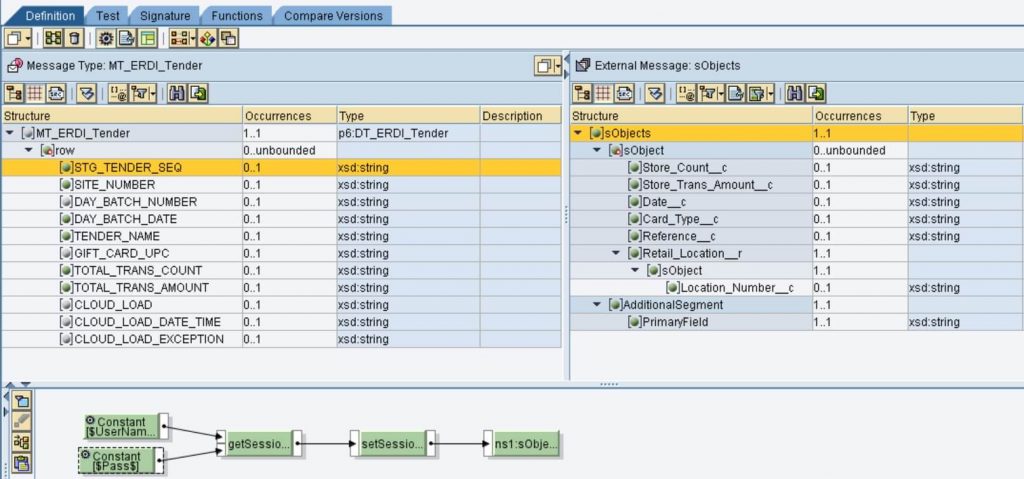Click the binoculars search icon in target pane
The width and height of the screenshot is (1024, 479).
(x=795, y=94)
